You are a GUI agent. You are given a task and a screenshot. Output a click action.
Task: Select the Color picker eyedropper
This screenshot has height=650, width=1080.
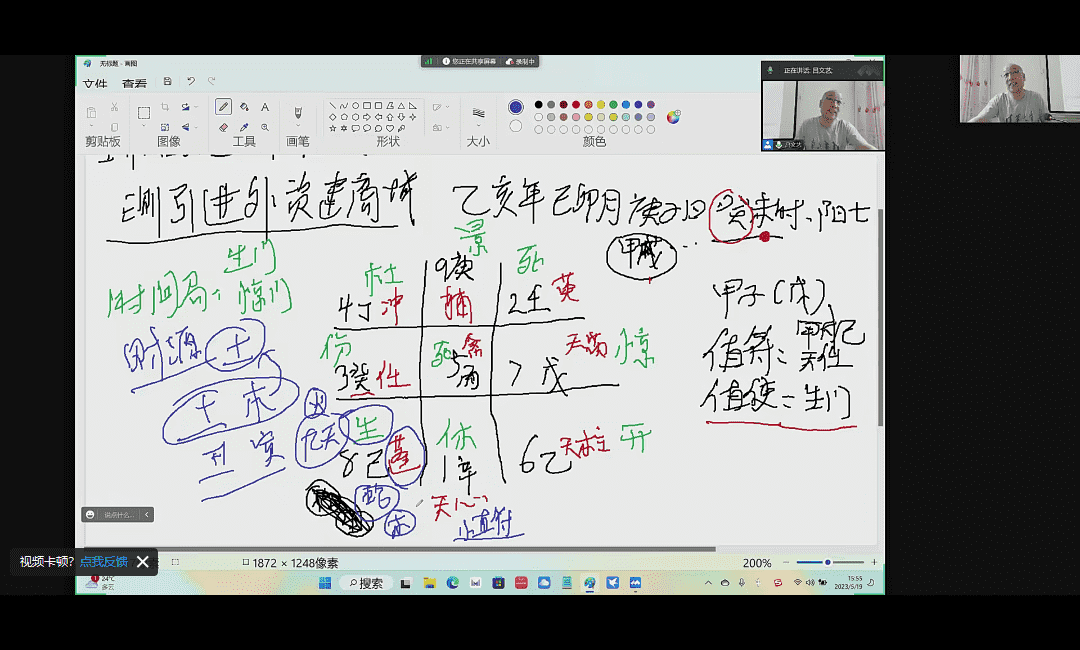click(244, 127)
